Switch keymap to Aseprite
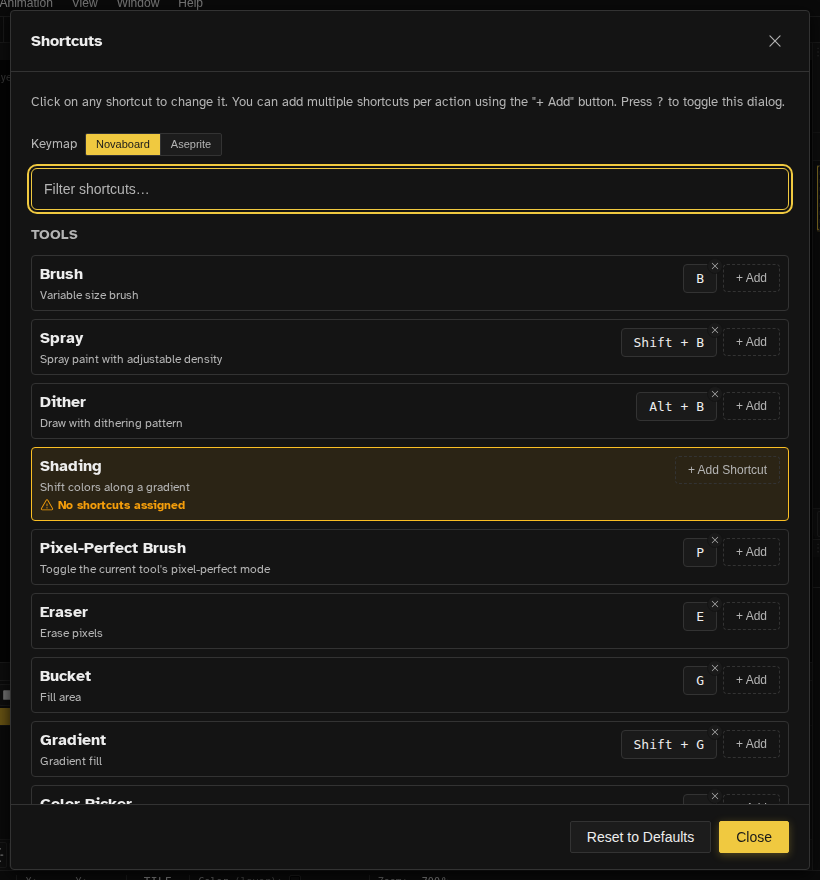Screen dimensions: 820x880 point(191,144)
